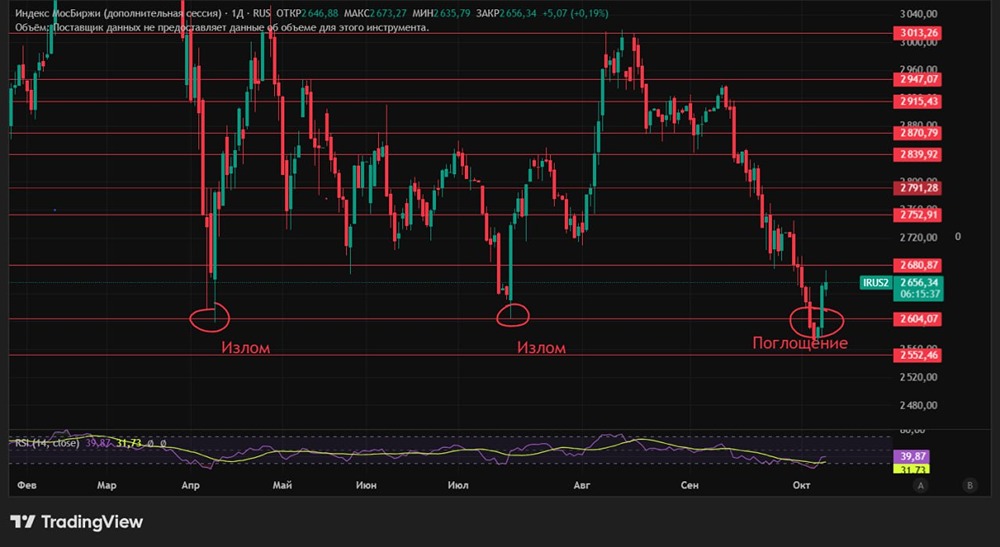This screenshot has height=547, width=1000.
Task: Select the 2 604,07 level price label
Action: point(918,319)
